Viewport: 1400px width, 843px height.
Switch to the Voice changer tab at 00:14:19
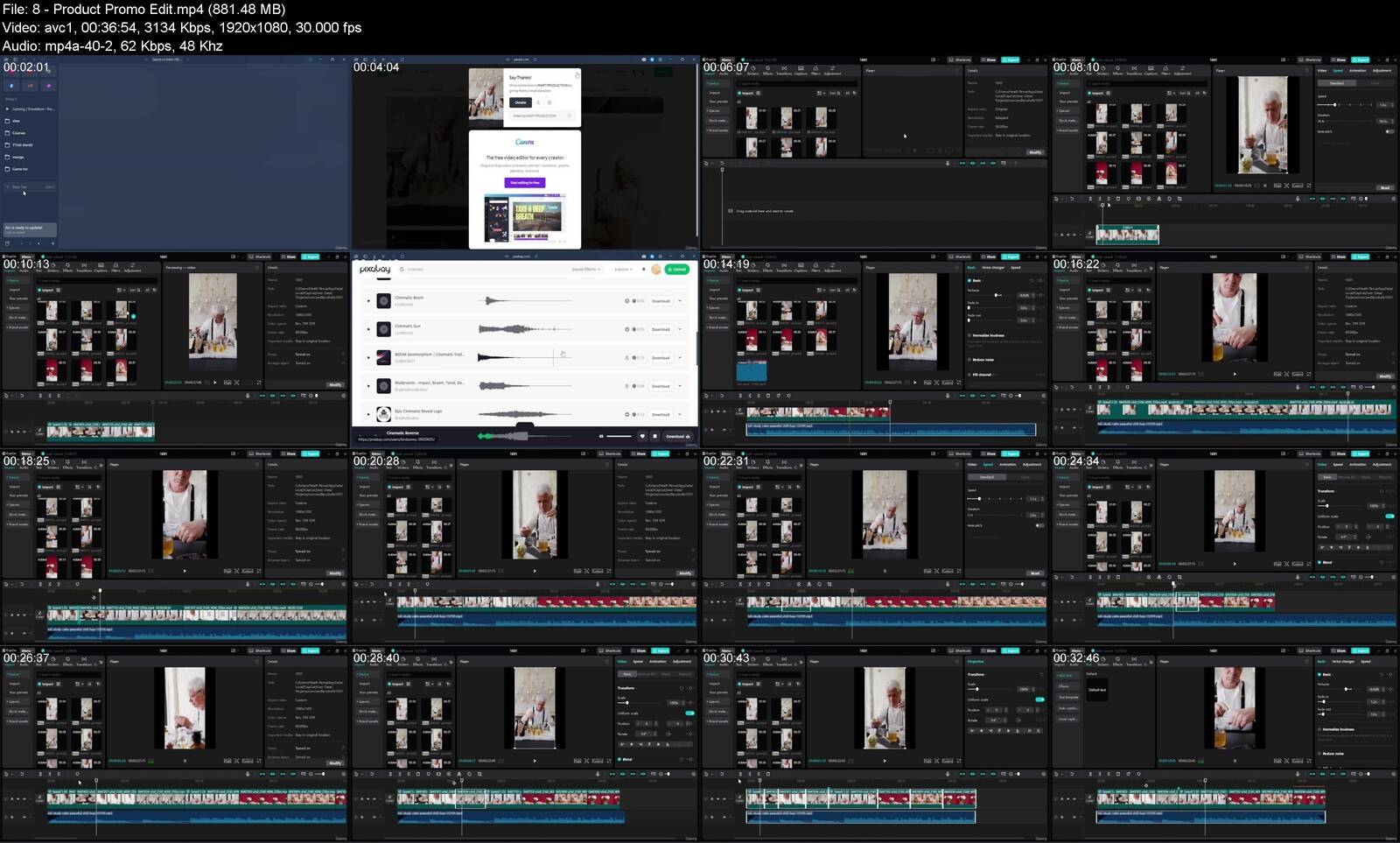[x=992, y=268]
